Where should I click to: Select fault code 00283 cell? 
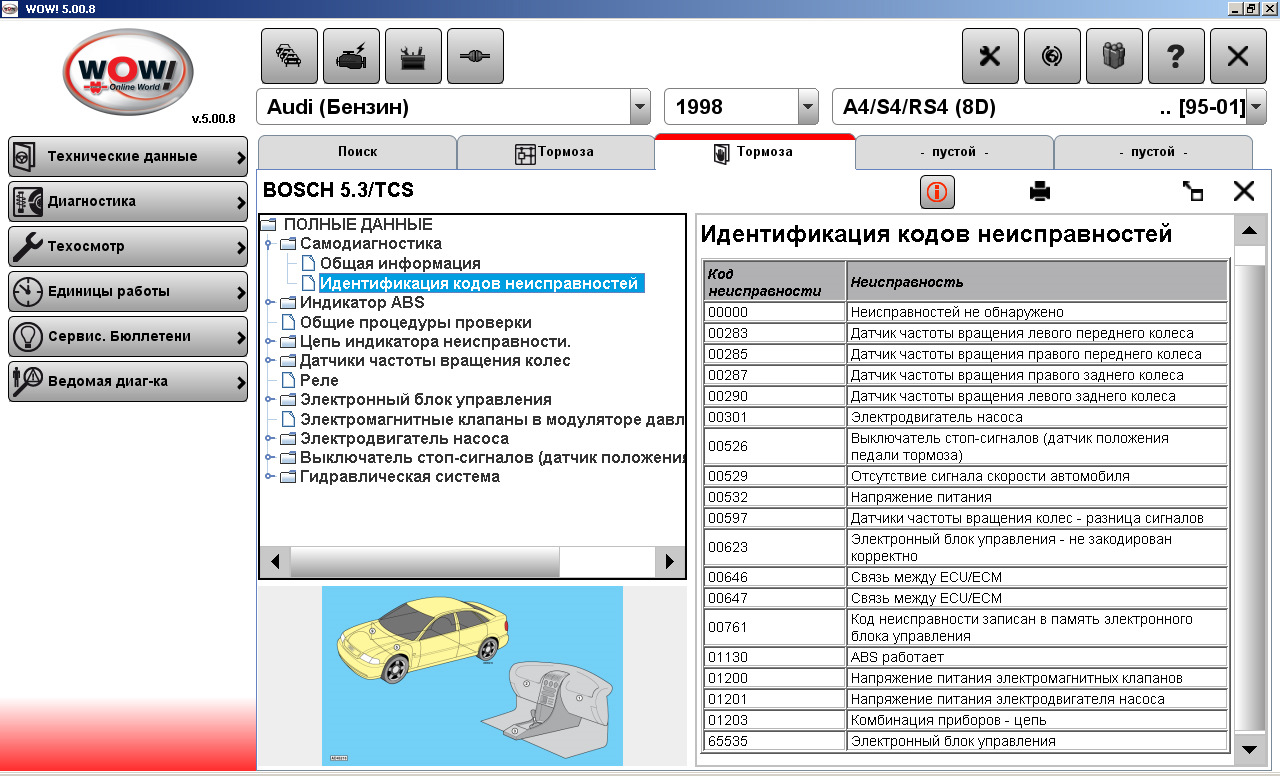pyautogui.click(x=774, y=333)
